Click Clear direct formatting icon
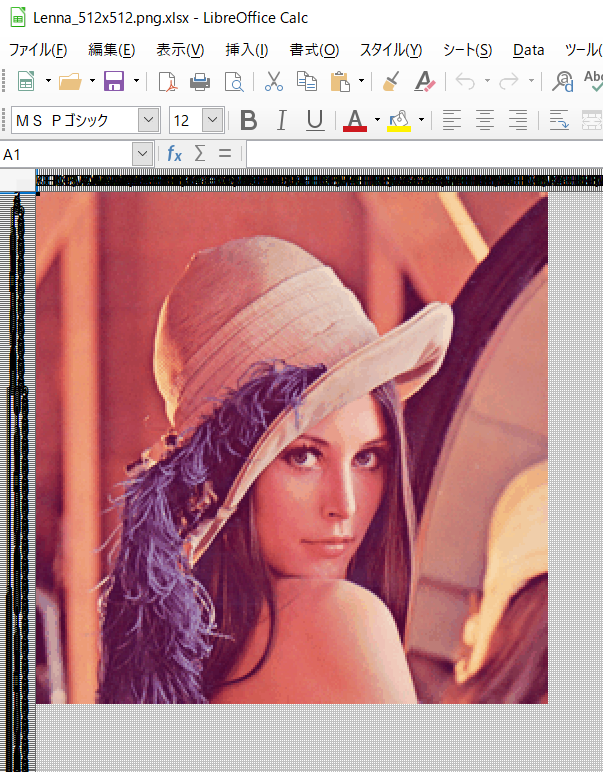This screenshot has height=772, width=603. tap(424, 81)
